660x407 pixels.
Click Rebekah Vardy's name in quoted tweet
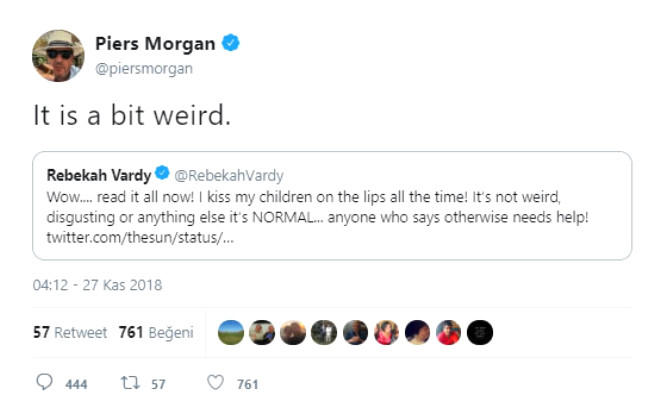coord(93,175)
